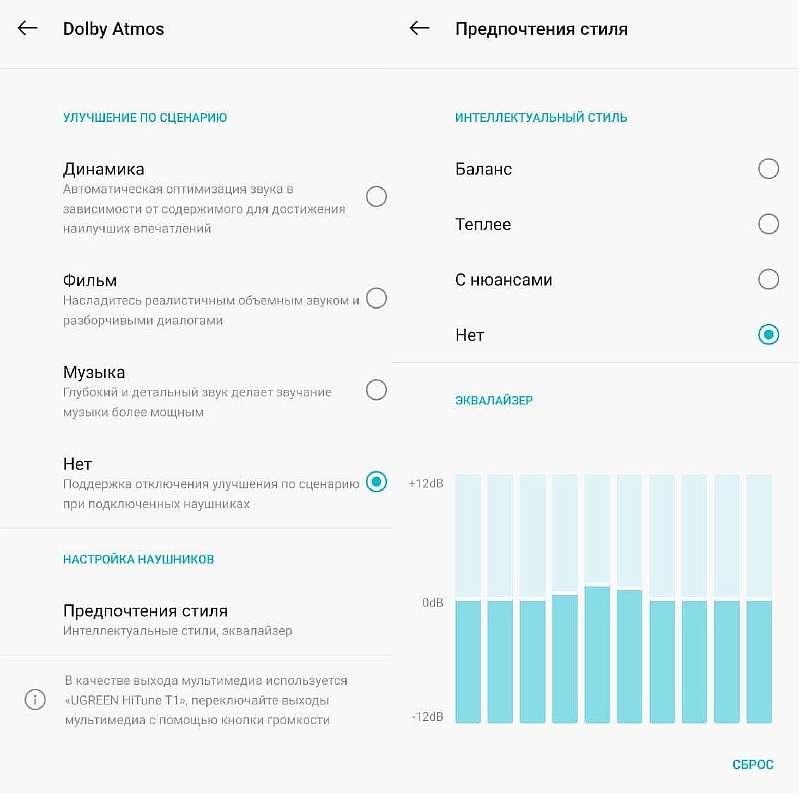The height and width of the screenshot is (793, 800).
Task: Go back from the Dolby Atmos screen
Action: pos(28,28)
